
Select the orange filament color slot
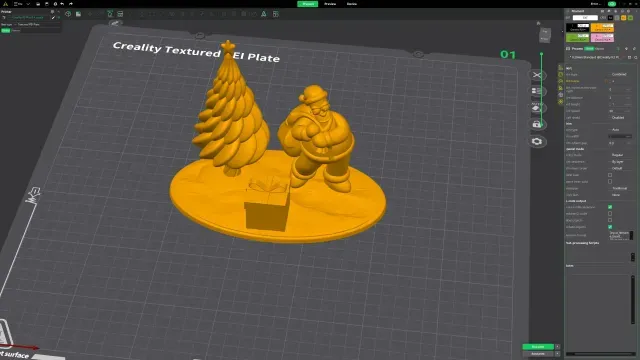point(602,28)
